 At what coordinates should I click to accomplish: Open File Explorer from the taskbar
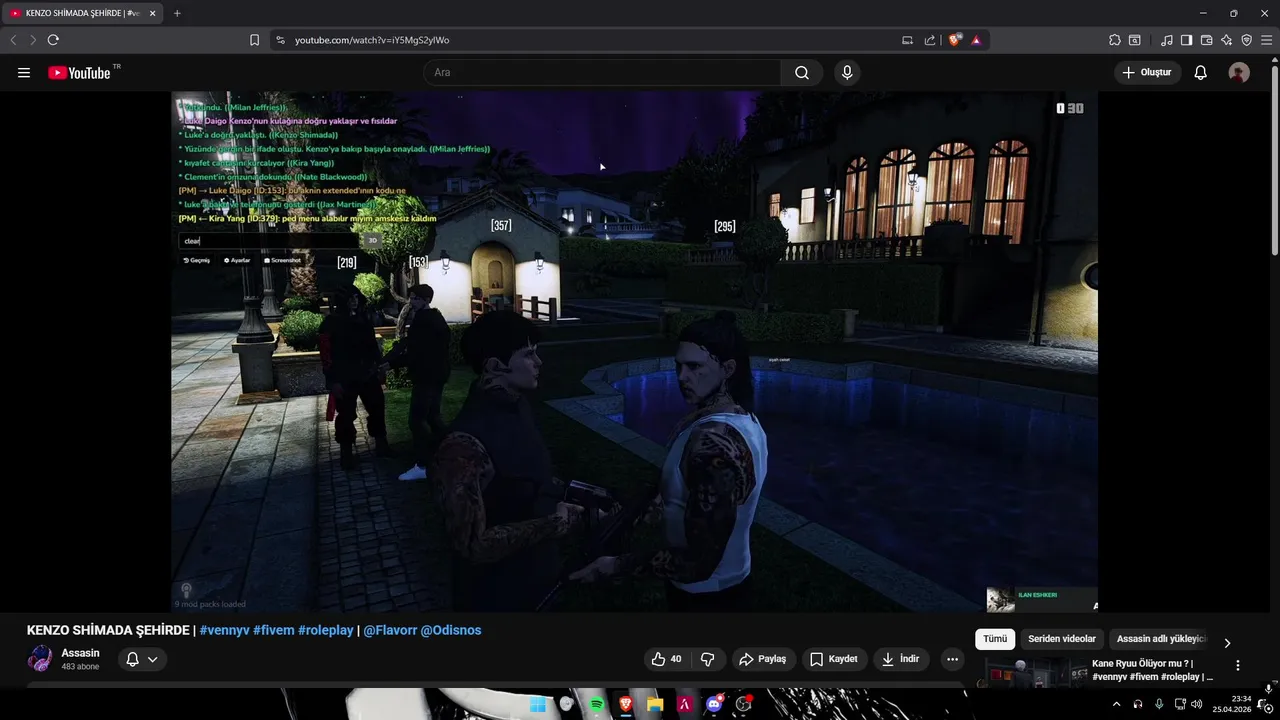pyautogui.click(x=655, y=704)
